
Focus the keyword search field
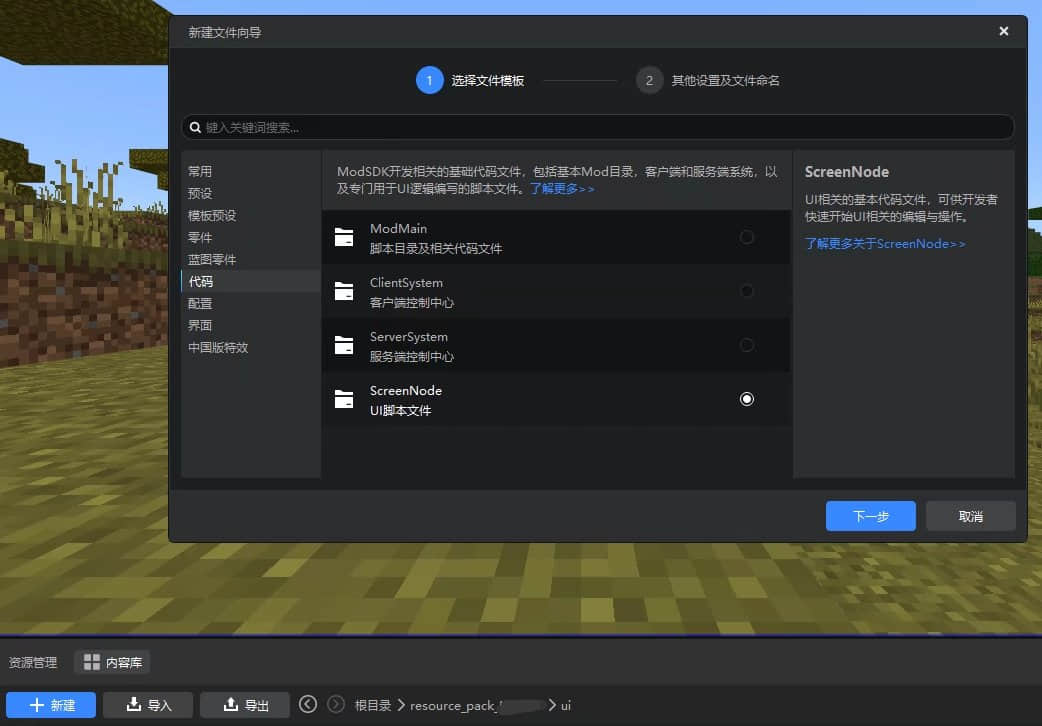click(x=600, y=128)
